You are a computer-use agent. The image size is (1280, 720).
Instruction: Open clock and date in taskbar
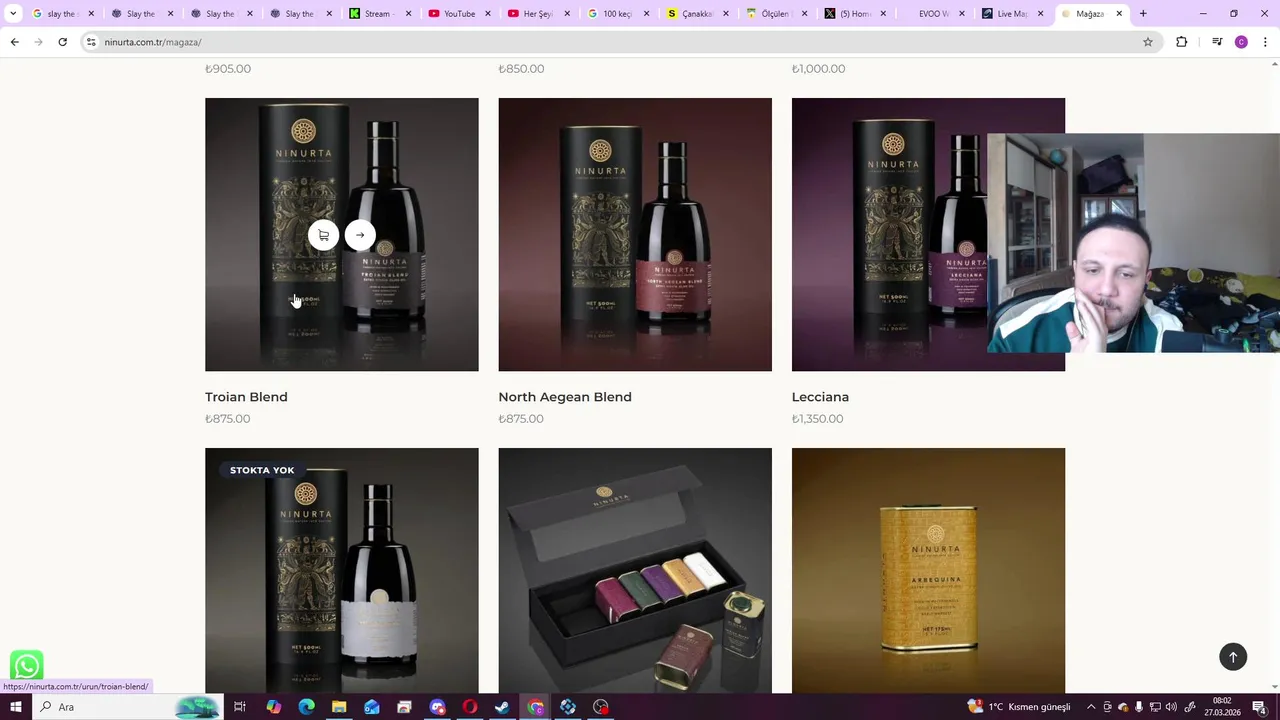click(x=1222, y=707)
